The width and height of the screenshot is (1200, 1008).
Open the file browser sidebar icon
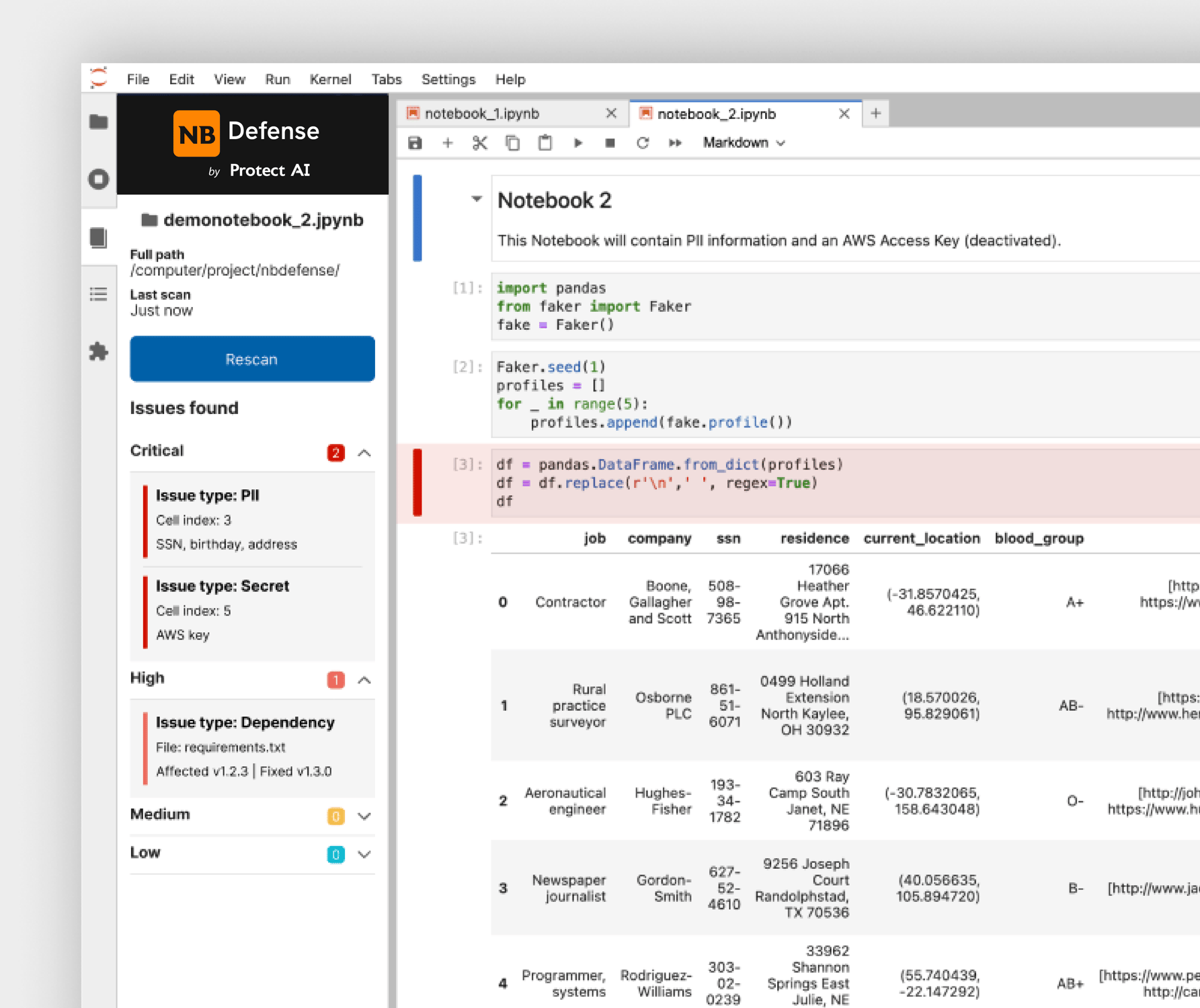pyautogui.click(x=99, y=122)
